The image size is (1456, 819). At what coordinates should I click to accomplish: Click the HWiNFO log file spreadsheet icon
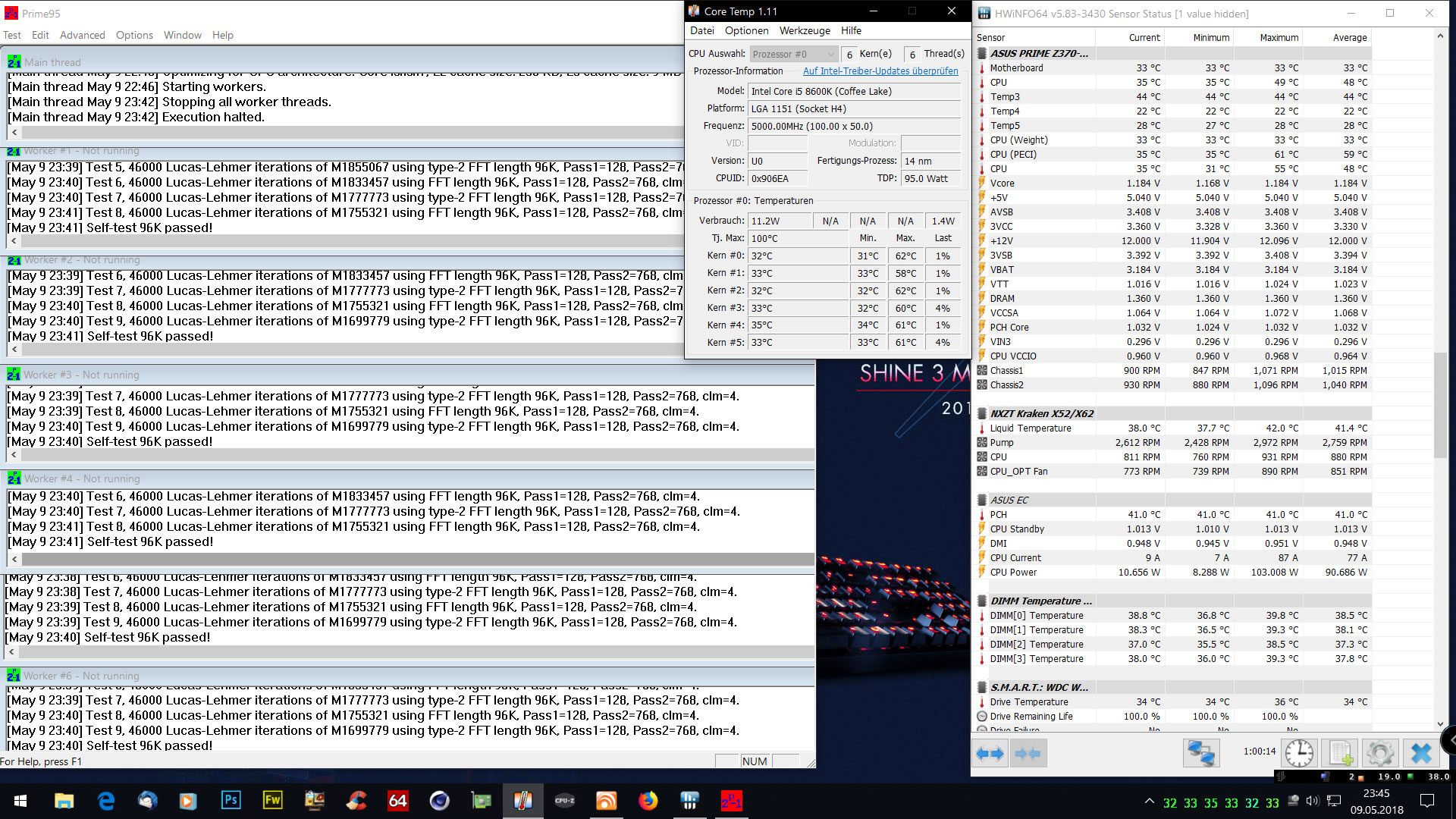tap(1339, 754)
